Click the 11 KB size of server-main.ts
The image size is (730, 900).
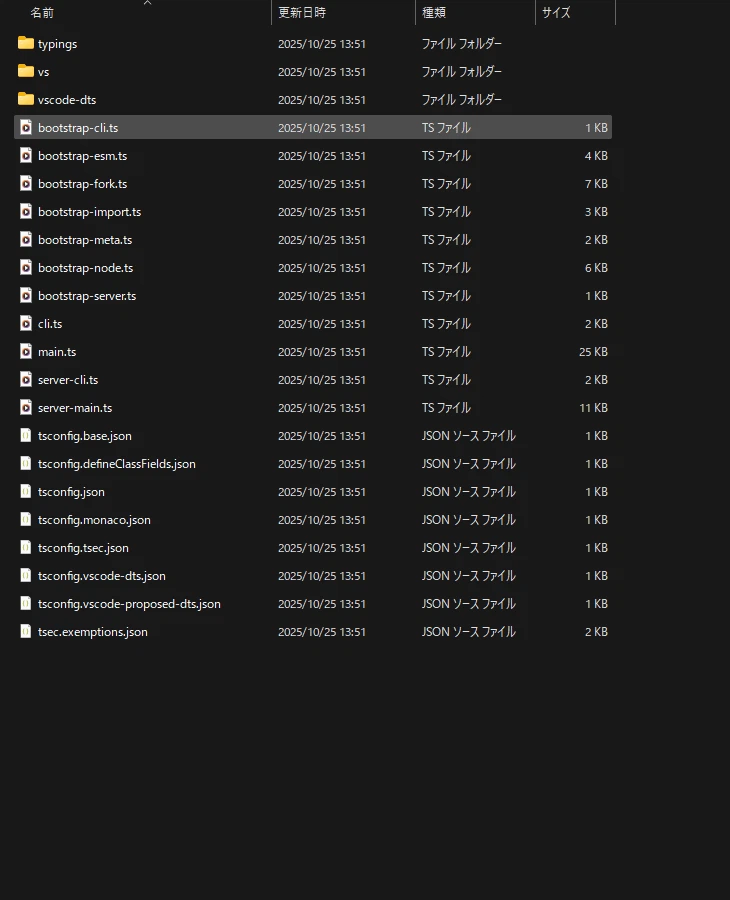coord(593,408)
